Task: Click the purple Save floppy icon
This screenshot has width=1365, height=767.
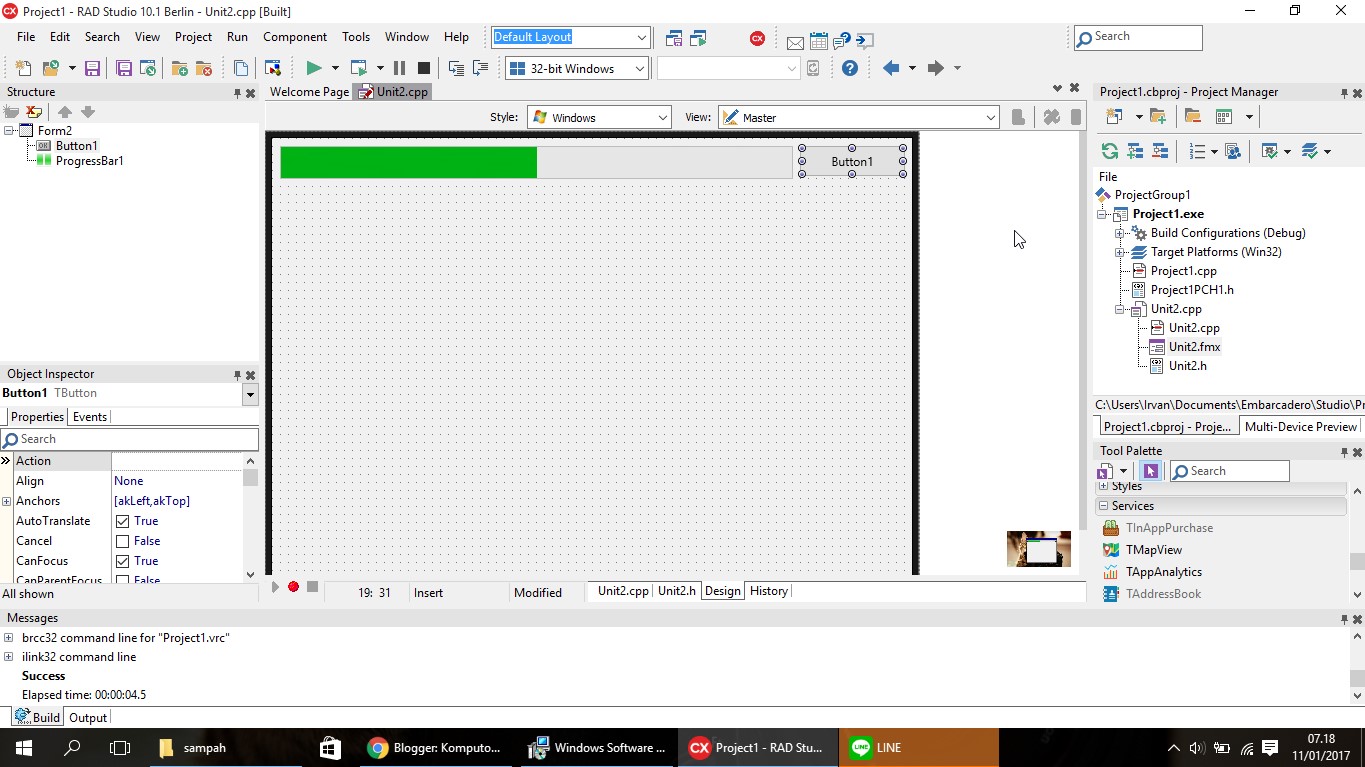Action: point(92,68)
